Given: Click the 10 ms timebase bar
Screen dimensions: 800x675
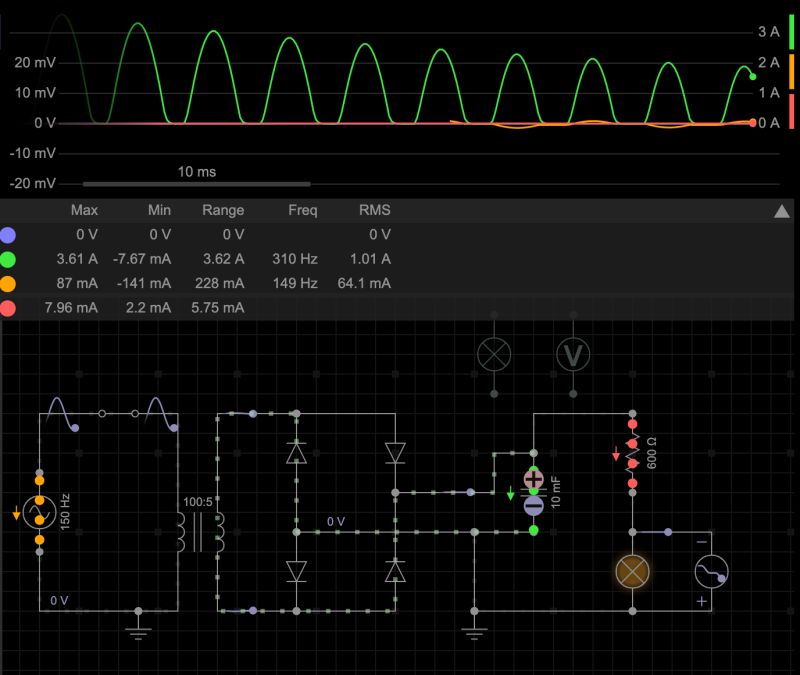Looking at the screenshot, I should [x=195, y=183].
